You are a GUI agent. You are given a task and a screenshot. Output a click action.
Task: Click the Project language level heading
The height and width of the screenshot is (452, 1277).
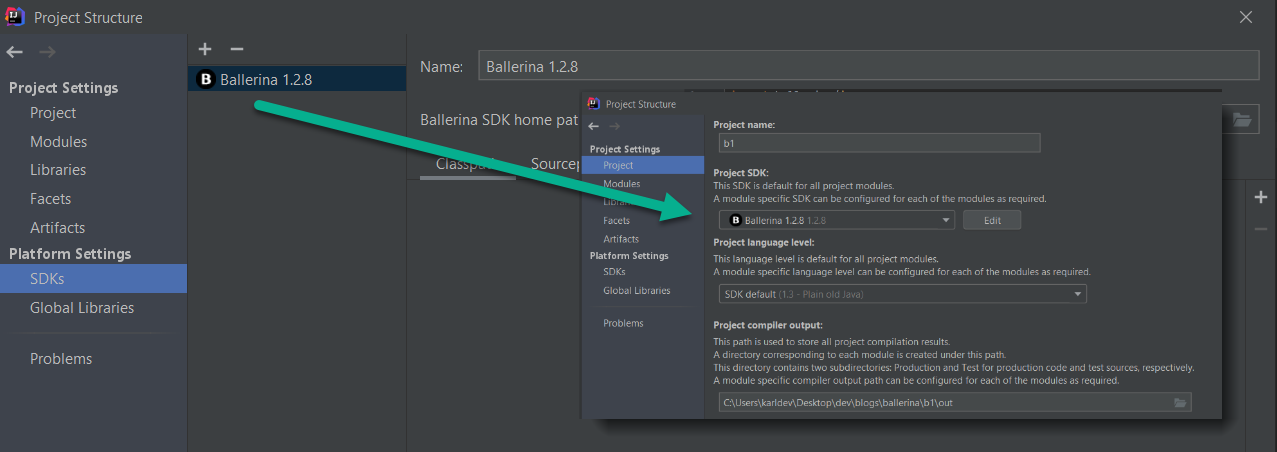click(764, 242)
